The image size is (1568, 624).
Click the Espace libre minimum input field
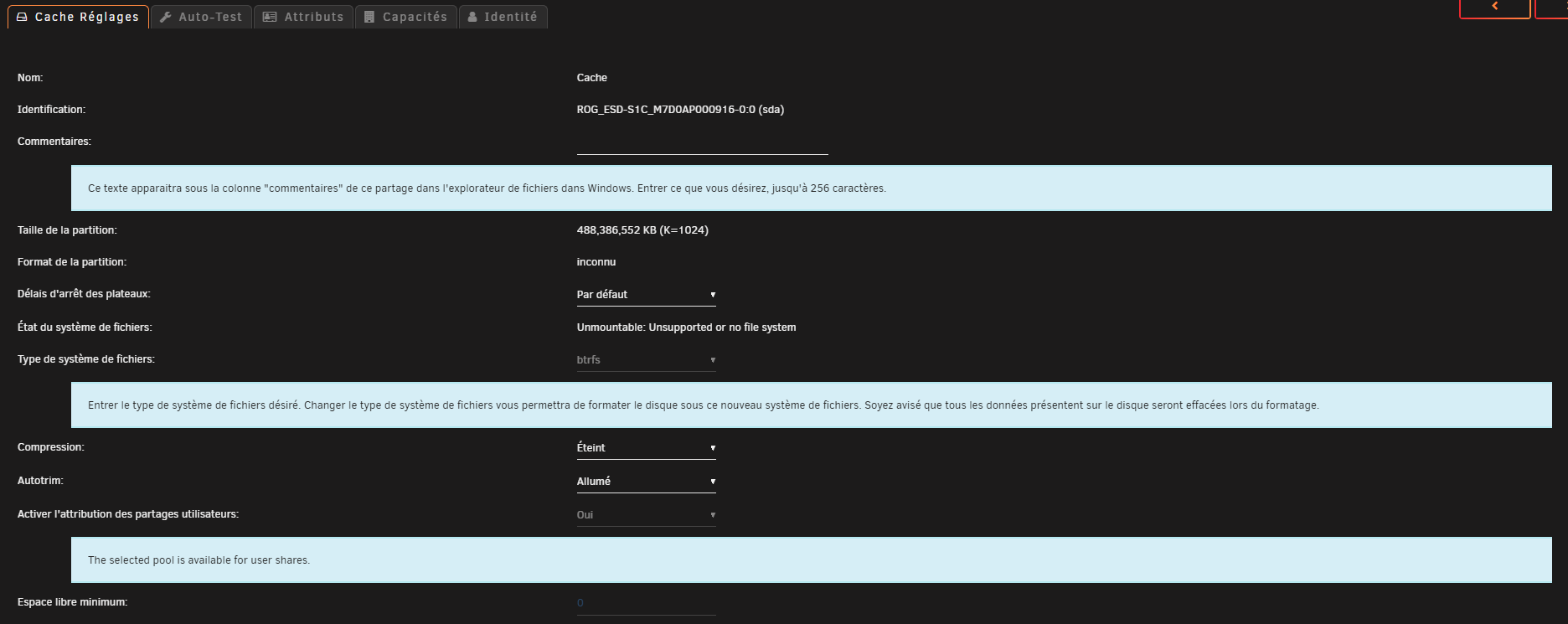(x=646, y=603)
